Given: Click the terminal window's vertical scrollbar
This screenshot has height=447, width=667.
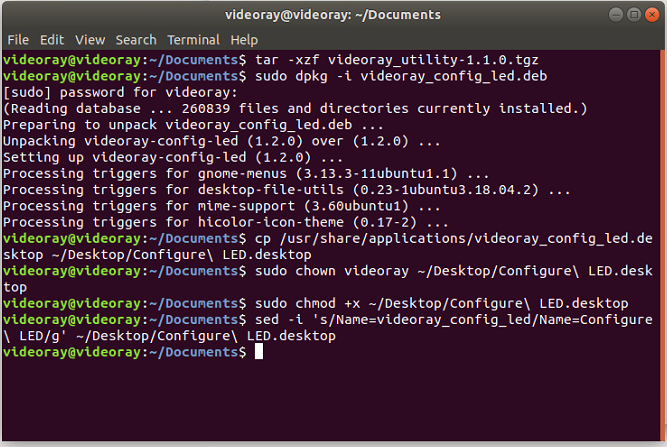Looking at the screenshot, I should [663, 245].
